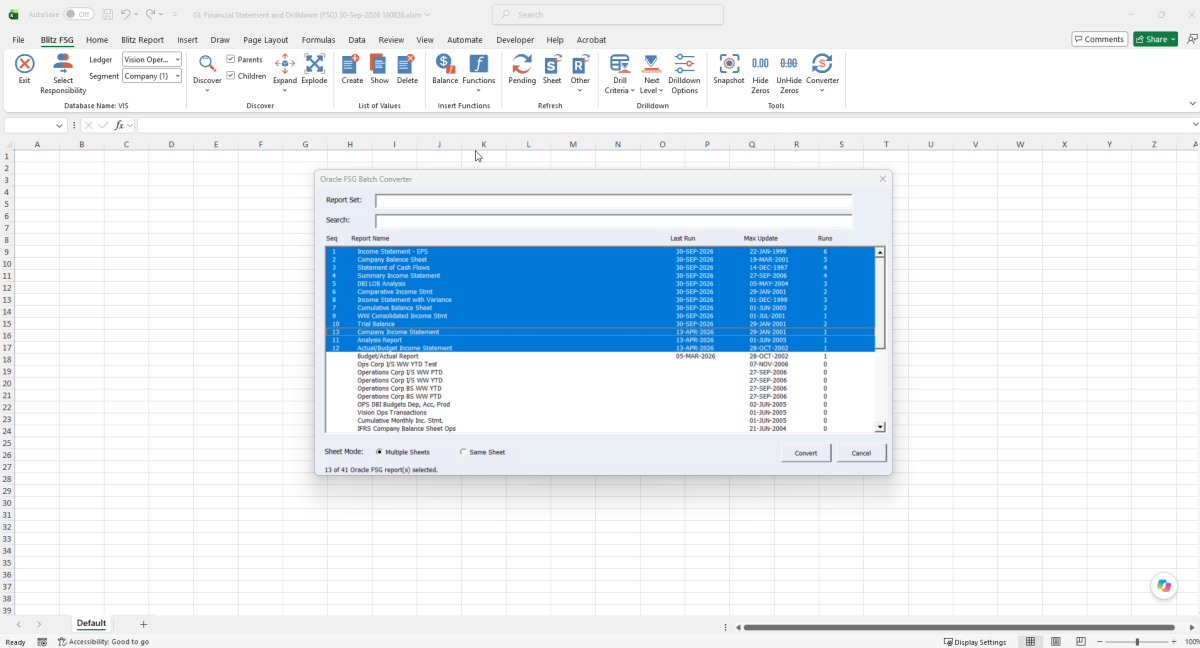Select the Default sheet tab
Image resolution: width=1200 pixels, height=648 pixels.
tap(91, 623)
